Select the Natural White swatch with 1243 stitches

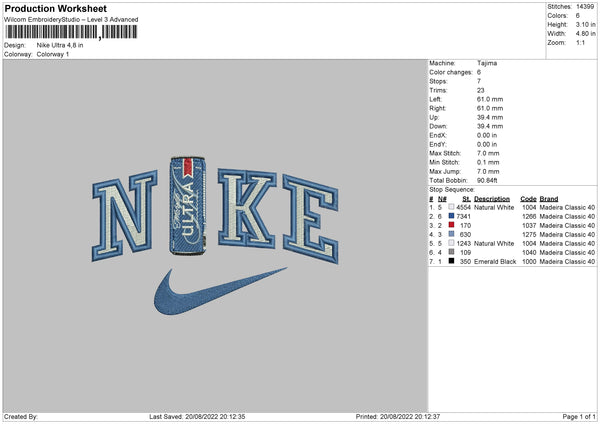tap(452, 243)
